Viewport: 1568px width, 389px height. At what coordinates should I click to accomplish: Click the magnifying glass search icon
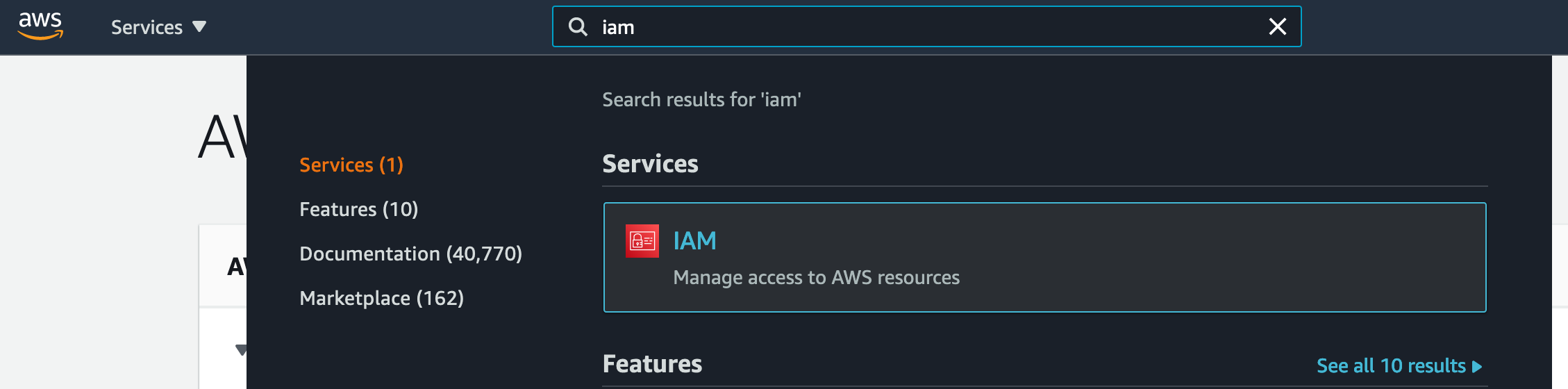click(578, 27)
